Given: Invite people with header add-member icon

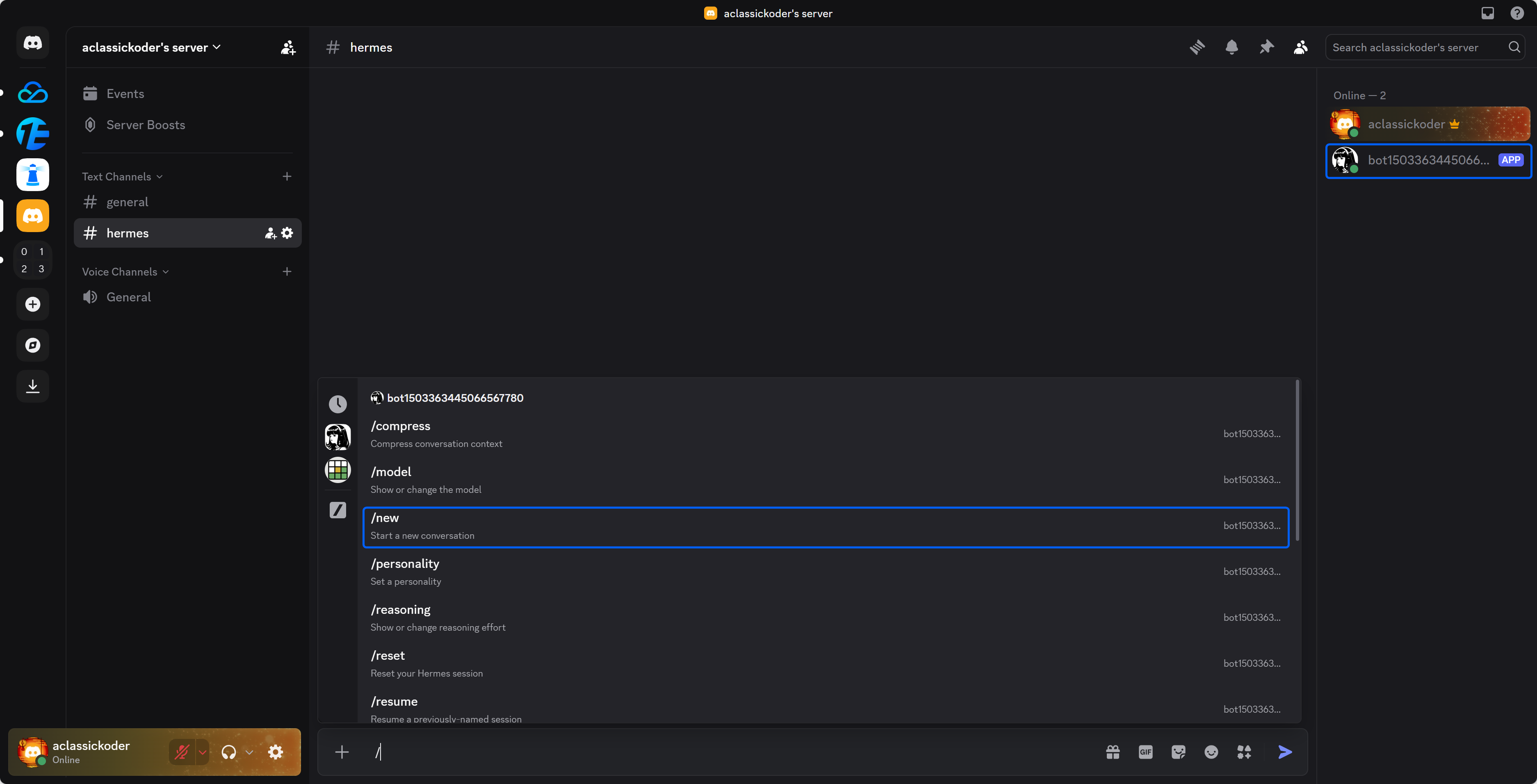Looking at the screenshot, I should coord(288,48).
